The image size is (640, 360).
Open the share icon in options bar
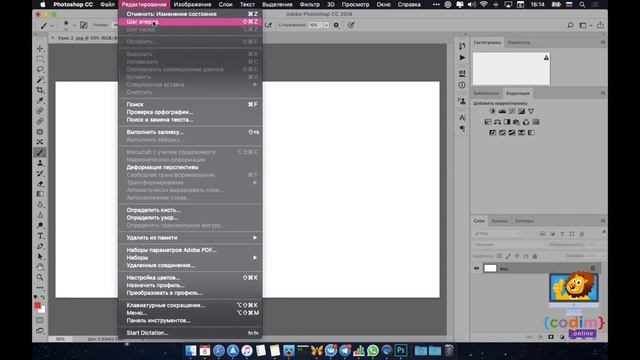[600, 25]
